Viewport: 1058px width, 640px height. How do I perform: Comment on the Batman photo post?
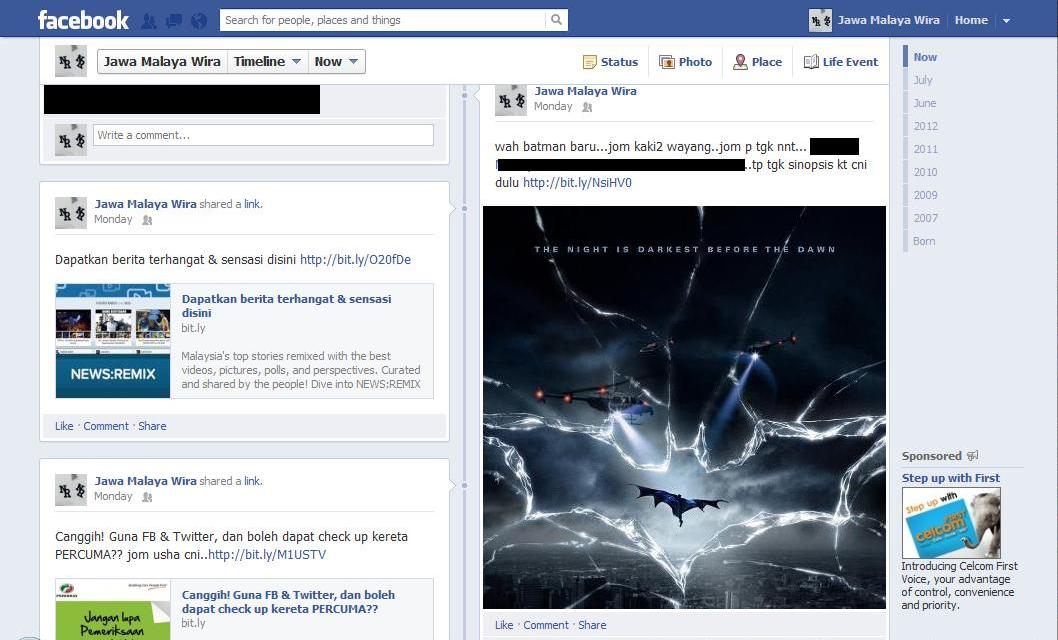tap(546, 625)
